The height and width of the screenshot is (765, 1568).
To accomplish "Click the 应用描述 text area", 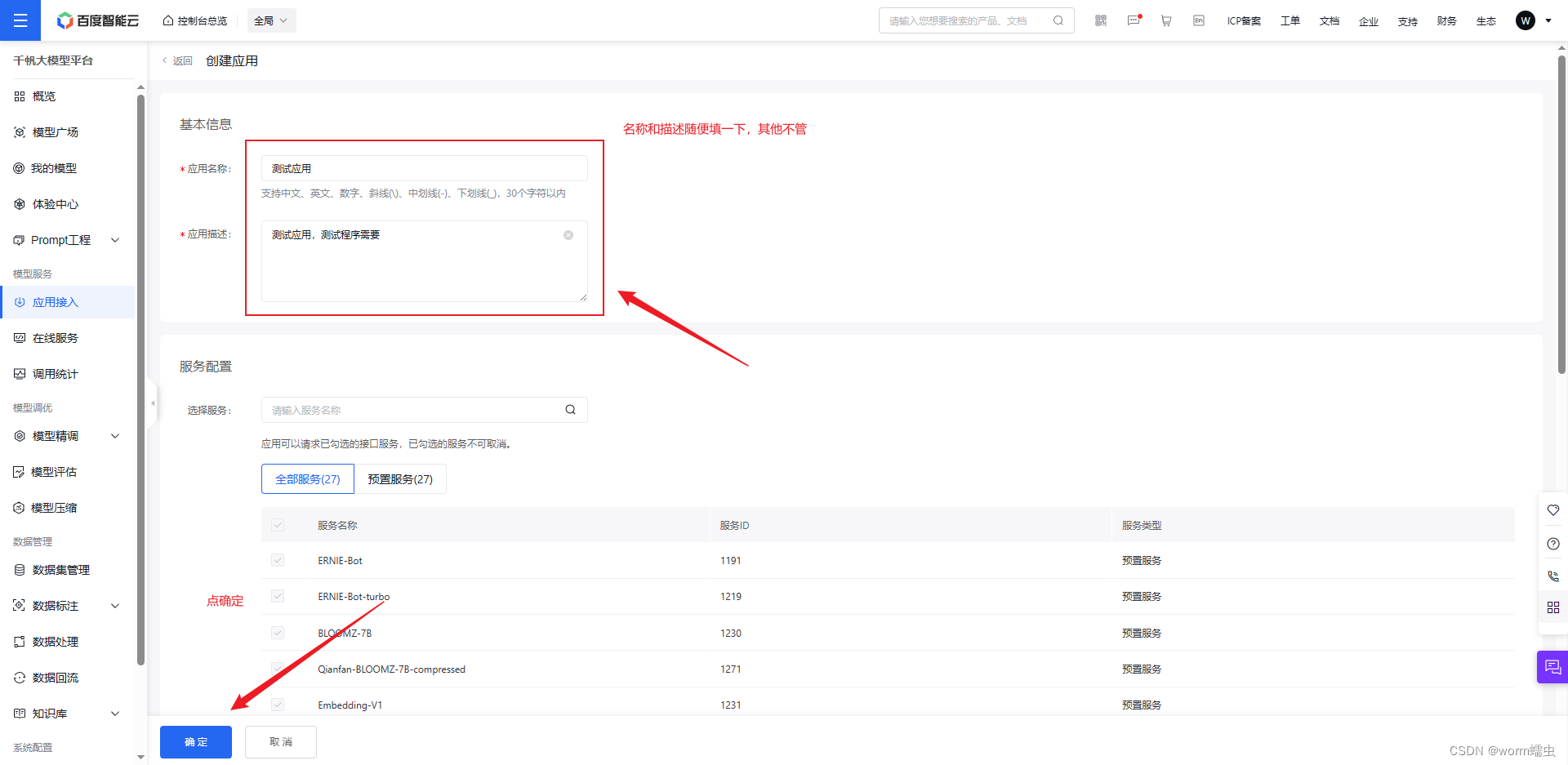I will click(425, 261).
